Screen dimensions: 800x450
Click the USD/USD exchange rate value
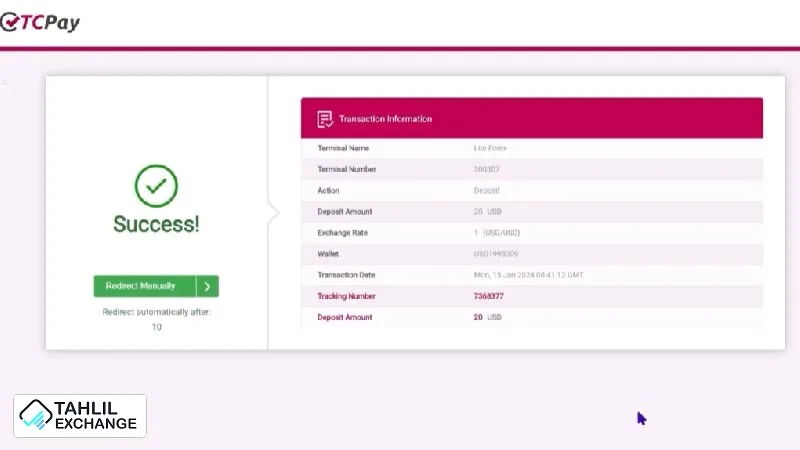[497, 232]
